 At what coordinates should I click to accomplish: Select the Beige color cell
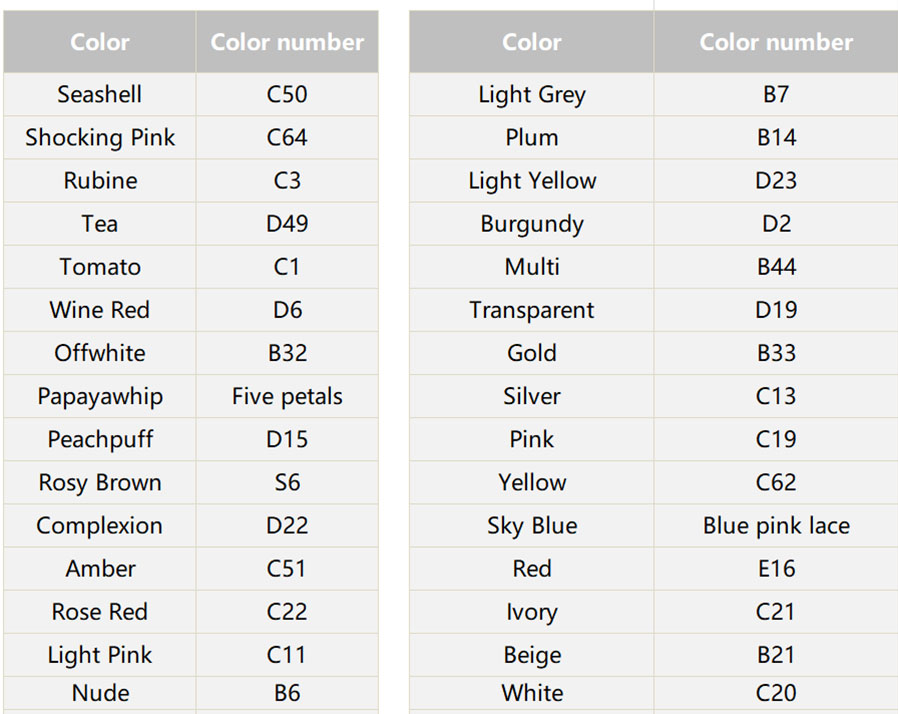(532, 655)
